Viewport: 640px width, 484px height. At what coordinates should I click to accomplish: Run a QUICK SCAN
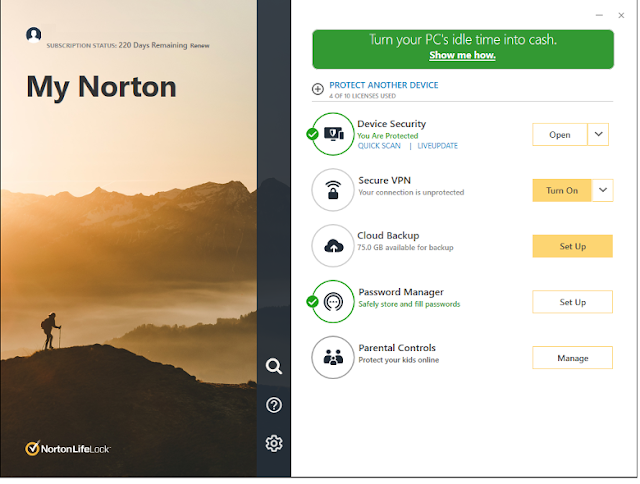click(379, 146)
